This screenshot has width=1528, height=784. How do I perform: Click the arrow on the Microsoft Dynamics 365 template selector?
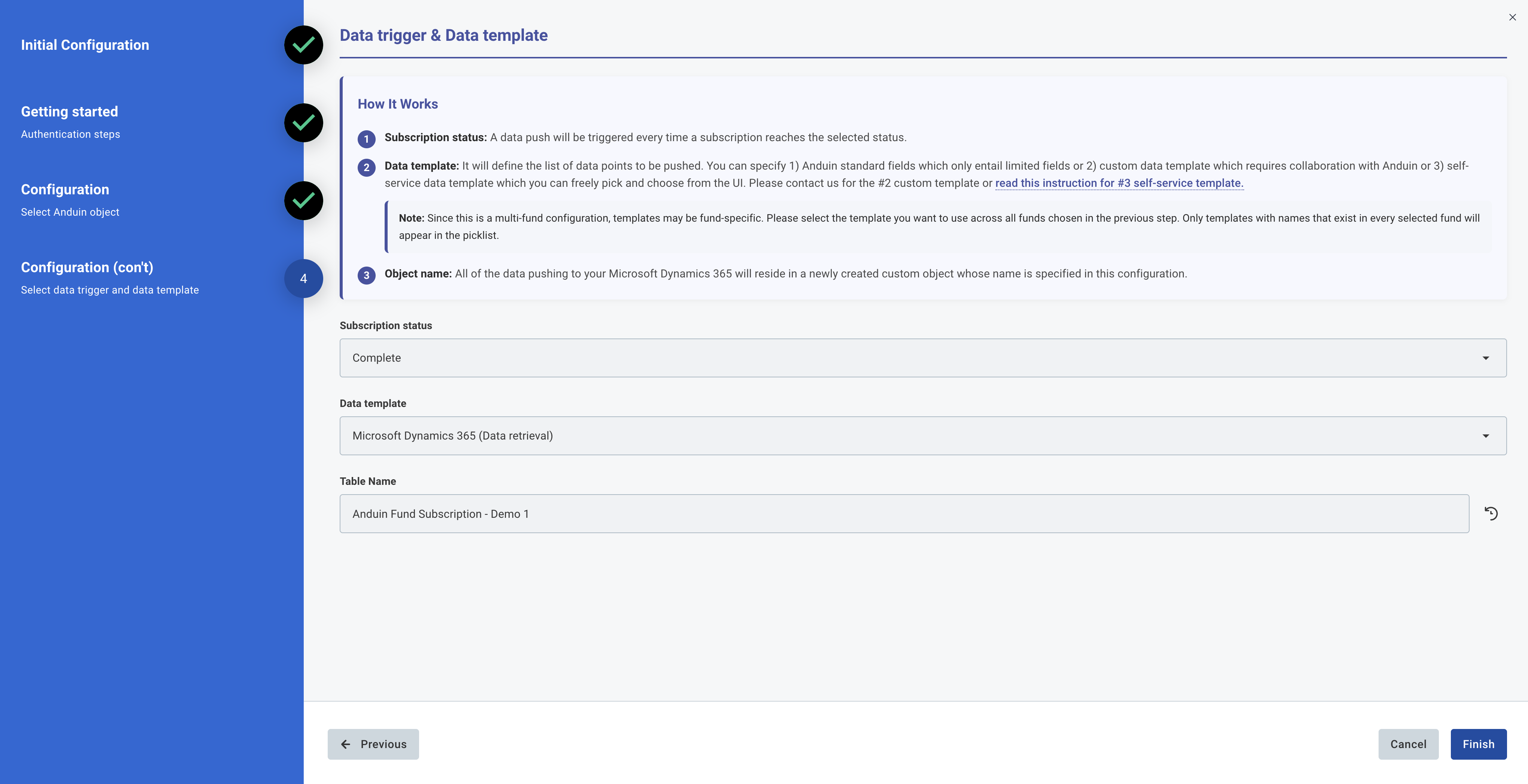(x=1485, y=436)
